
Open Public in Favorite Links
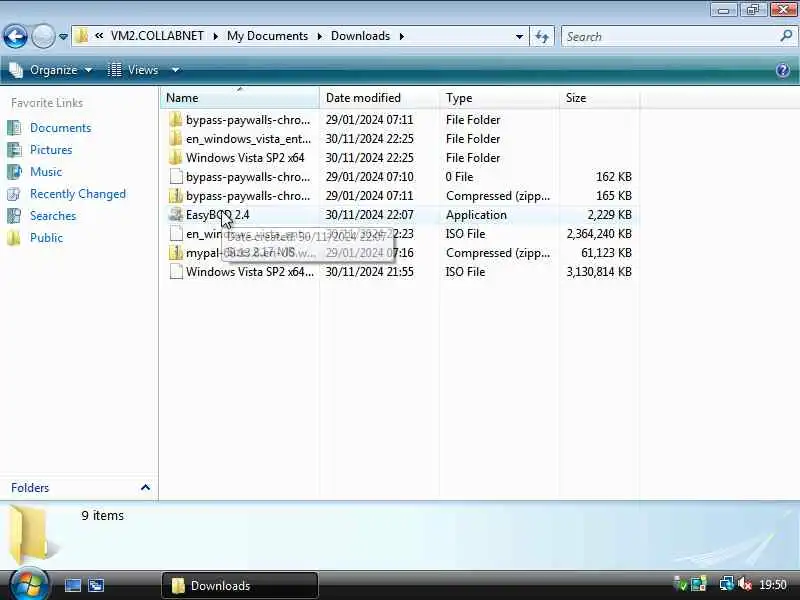[46, 238]
